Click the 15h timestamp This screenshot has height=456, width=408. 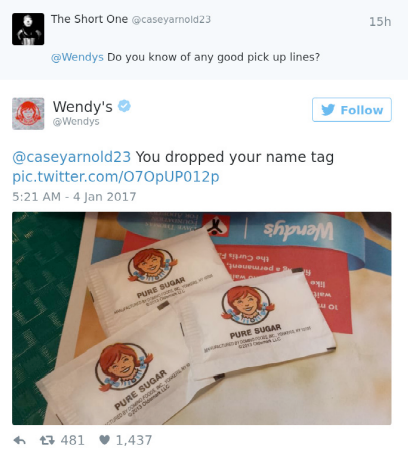point(380,22)
